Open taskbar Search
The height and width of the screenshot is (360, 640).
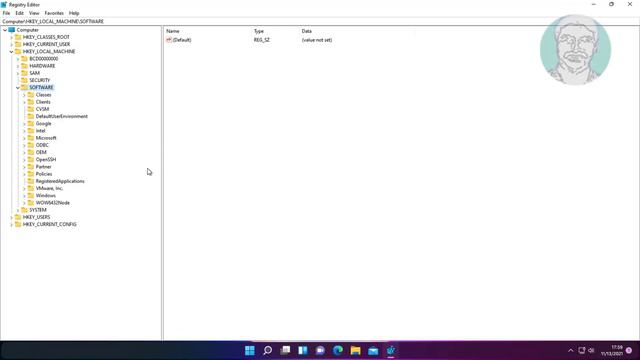[267, 350]
